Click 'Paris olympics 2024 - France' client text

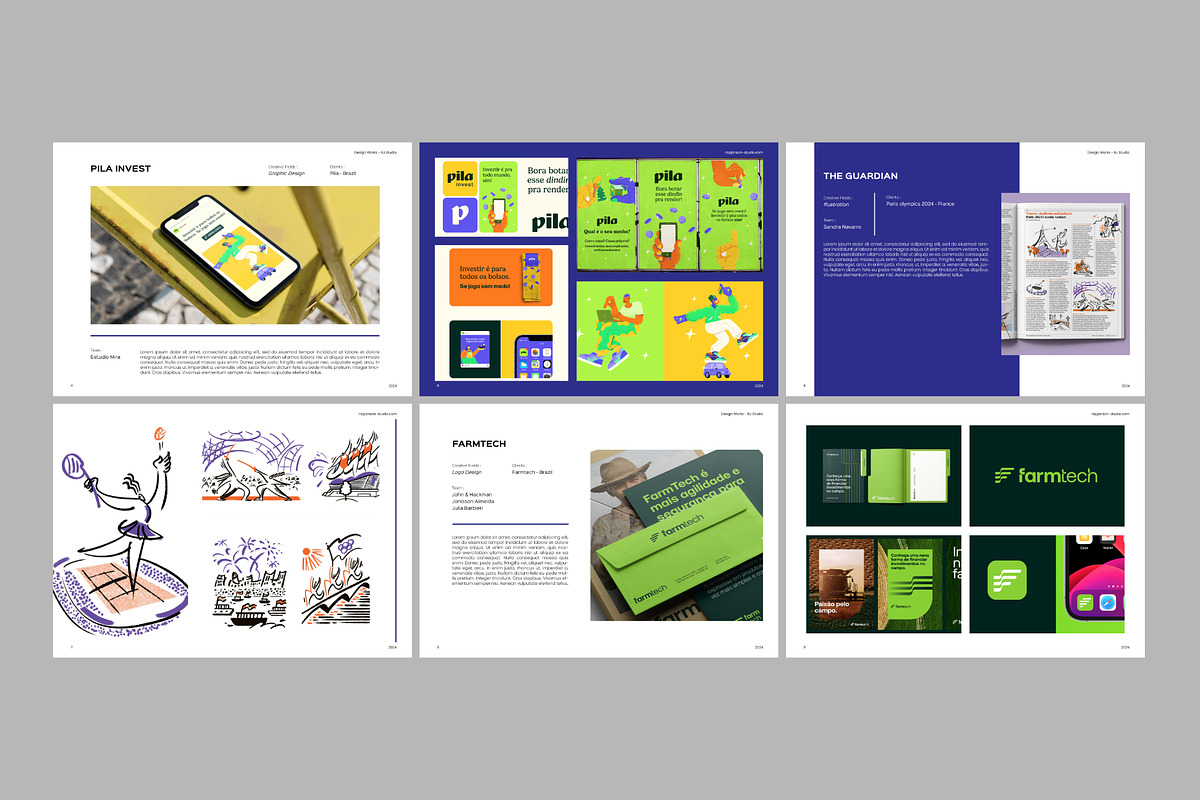920,204
